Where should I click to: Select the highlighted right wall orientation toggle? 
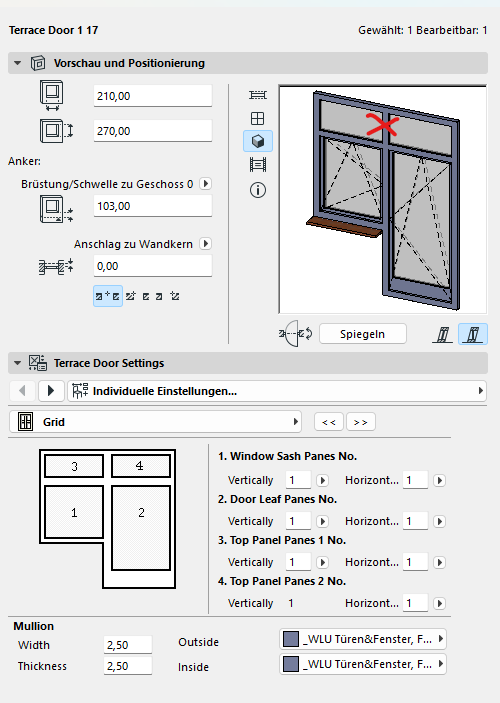473,334
